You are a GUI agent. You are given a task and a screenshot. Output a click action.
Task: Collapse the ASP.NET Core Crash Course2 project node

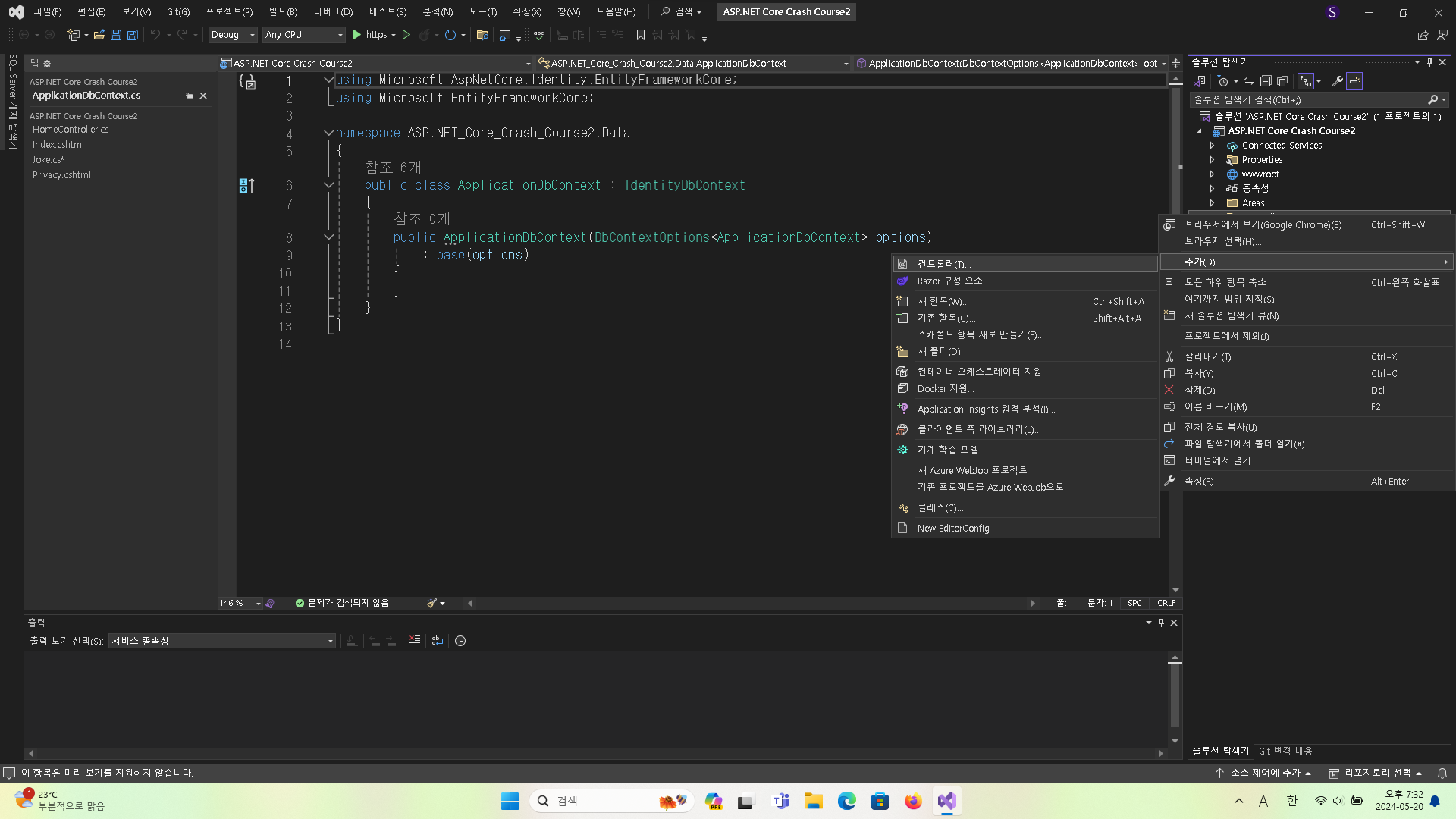(x=1199, y=131)
